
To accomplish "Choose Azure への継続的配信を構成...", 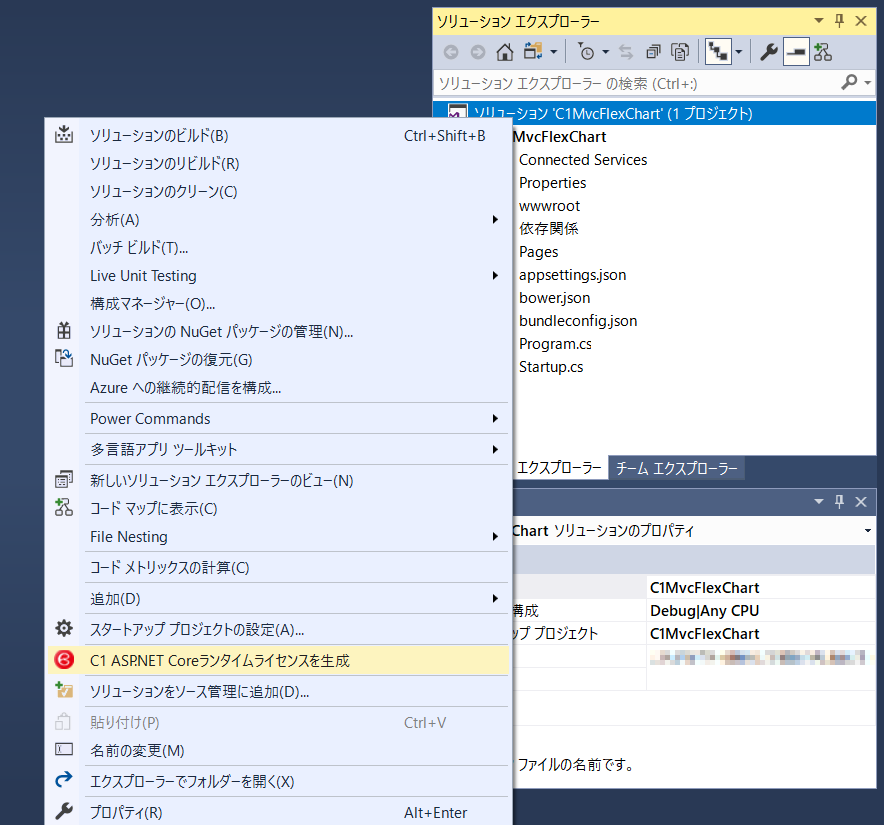I will (279, 388).
